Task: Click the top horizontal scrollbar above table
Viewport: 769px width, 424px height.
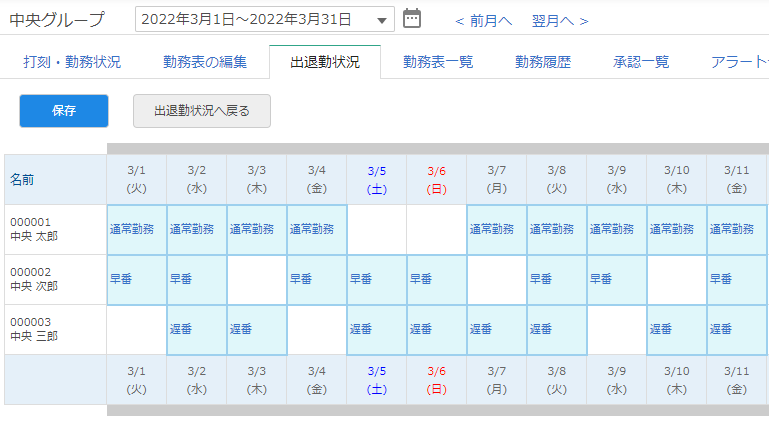Action: (x=437, y=149)
